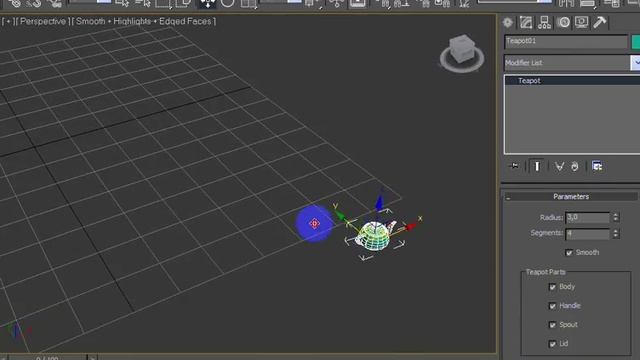Switch to the Display command panel tab

(582, 22)
